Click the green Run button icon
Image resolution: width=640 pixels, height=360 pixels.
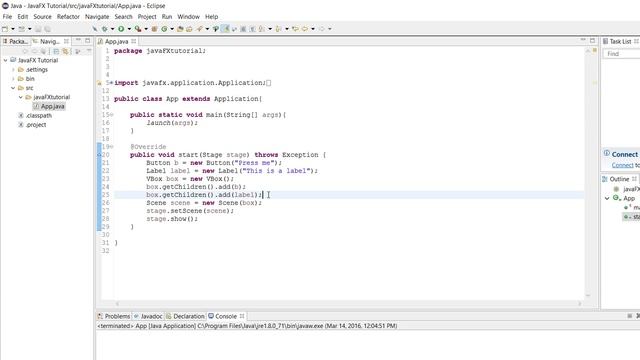pos(121,29)
